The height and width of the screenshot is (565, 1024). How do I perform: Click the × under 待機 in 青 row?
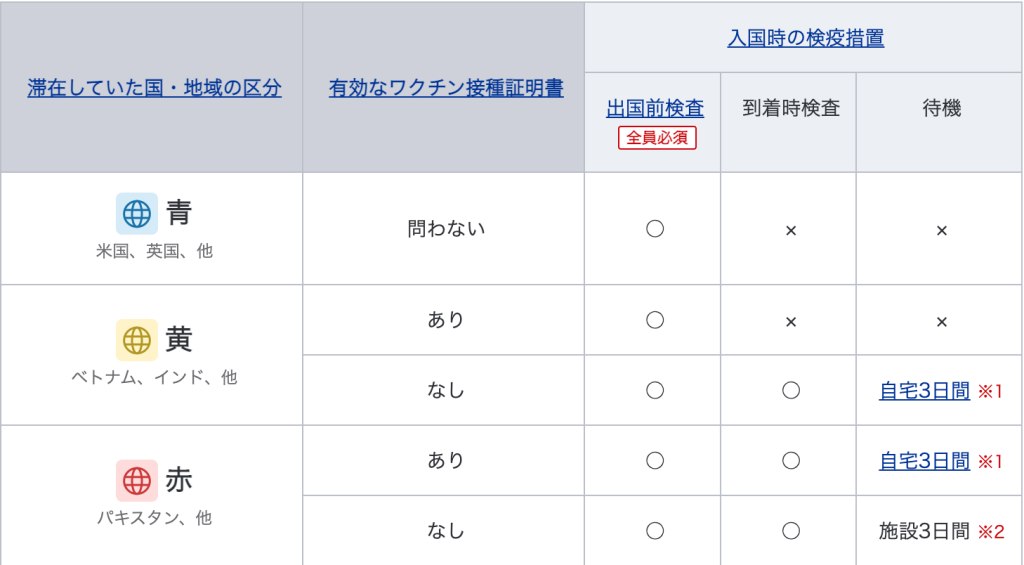coord(942,231)
